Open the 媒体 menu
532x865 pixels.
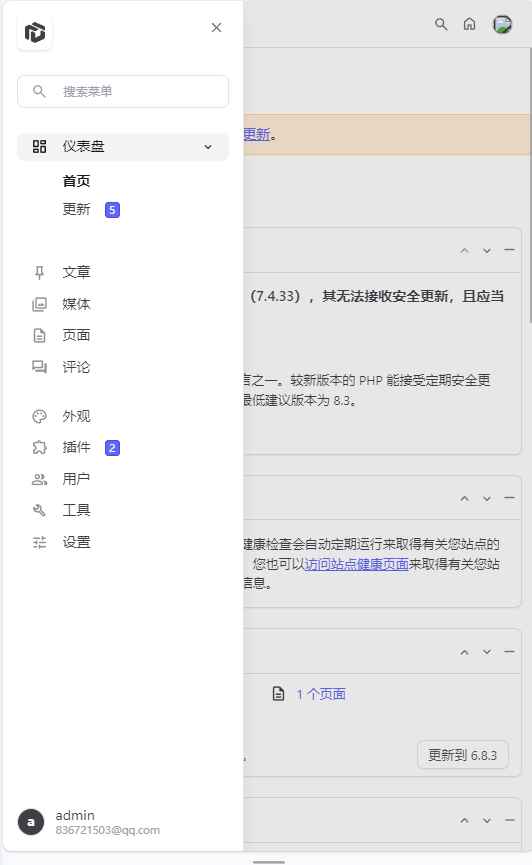click(x=76, y=304)
